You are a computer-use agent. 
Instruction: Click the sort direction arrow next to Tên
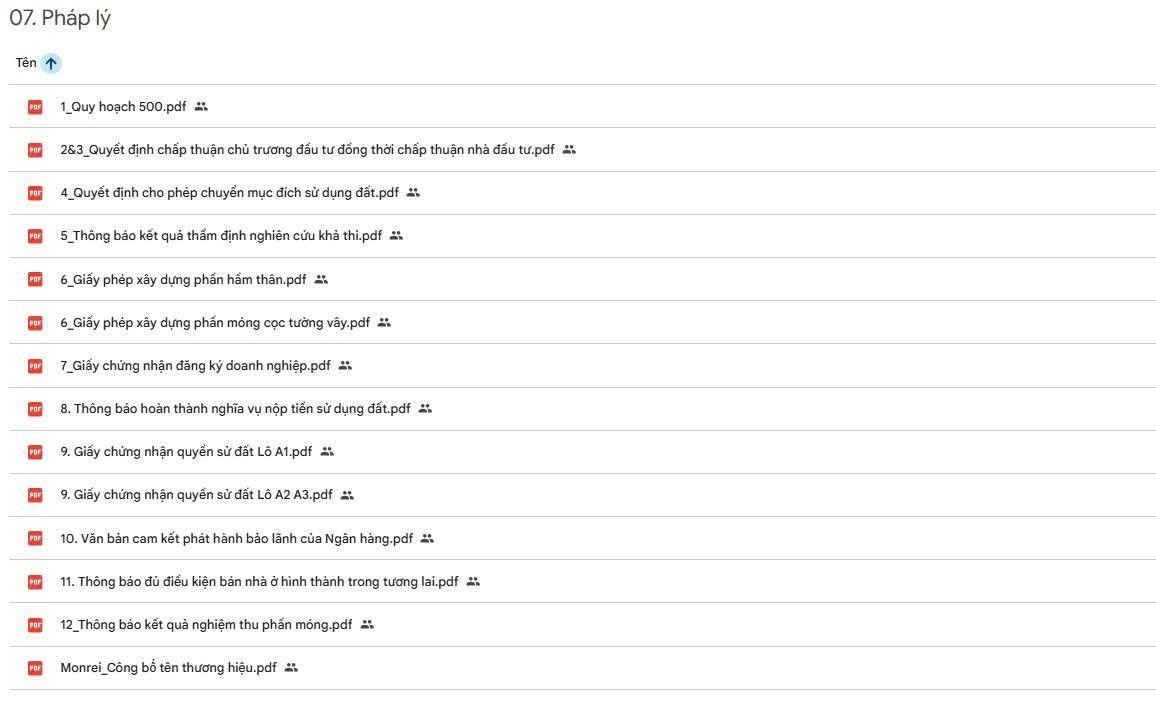click(51, 63)
